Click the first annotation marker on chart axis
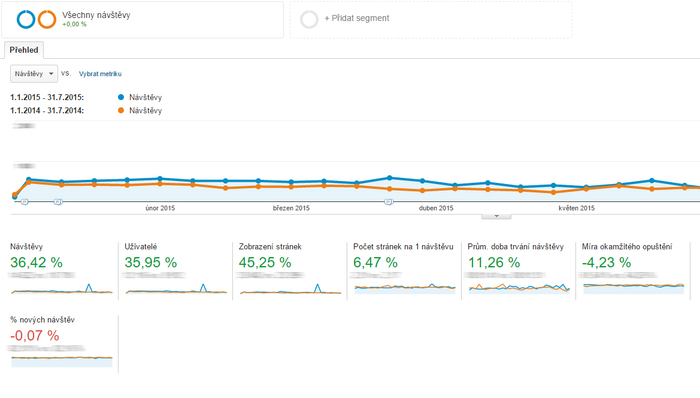Screen dimensions: 700x398 [25, 202]
